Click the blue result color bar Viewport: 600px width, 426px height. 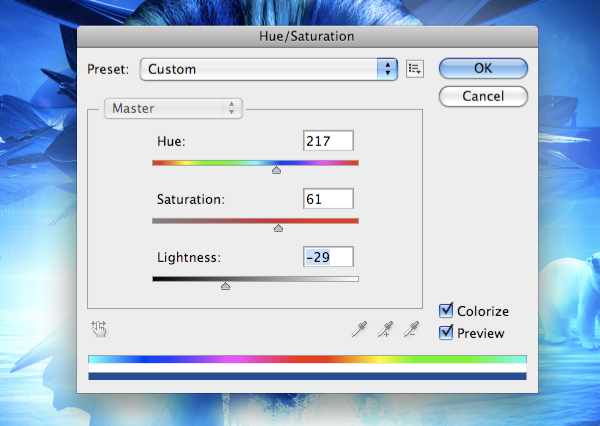307,376
